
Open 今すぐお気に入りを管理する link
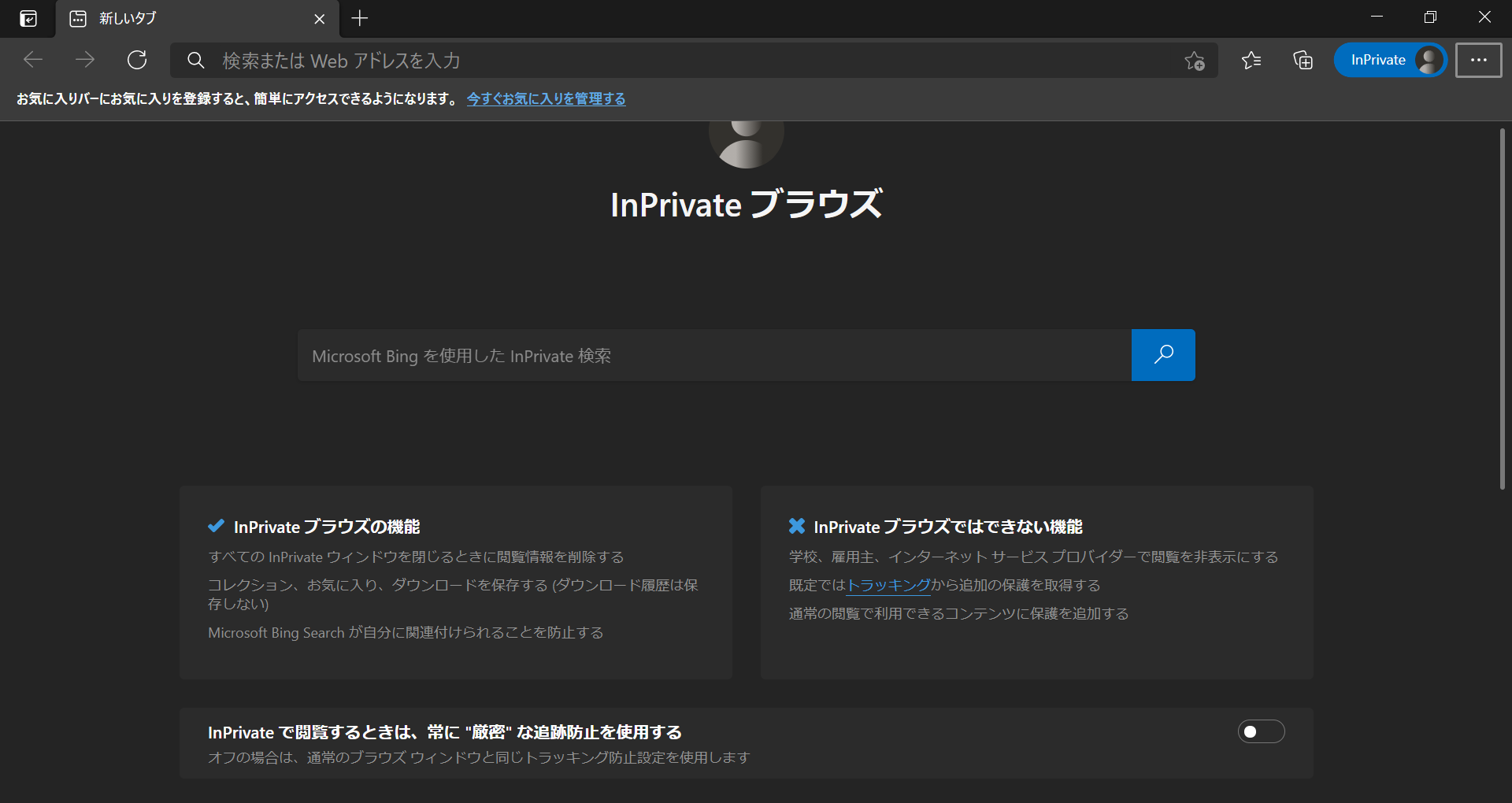(547, 99)
